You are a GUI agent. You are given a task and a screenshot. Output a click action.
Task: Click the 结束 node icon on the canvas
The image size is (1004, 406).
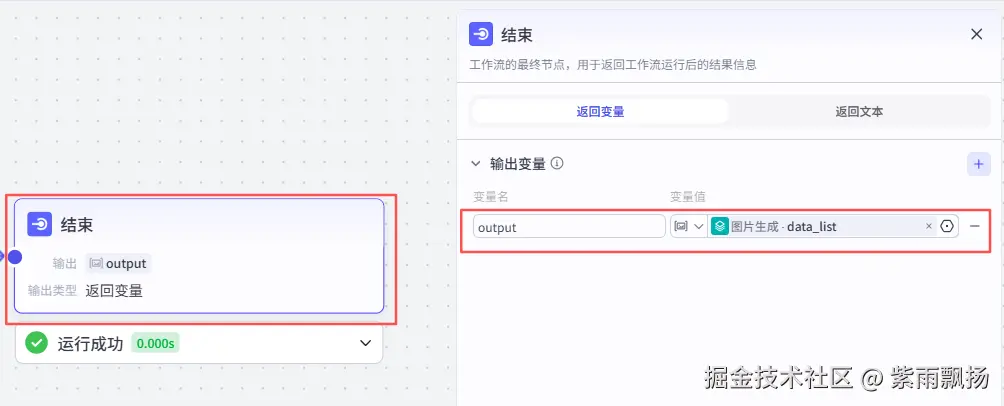(x=40, y=225)
